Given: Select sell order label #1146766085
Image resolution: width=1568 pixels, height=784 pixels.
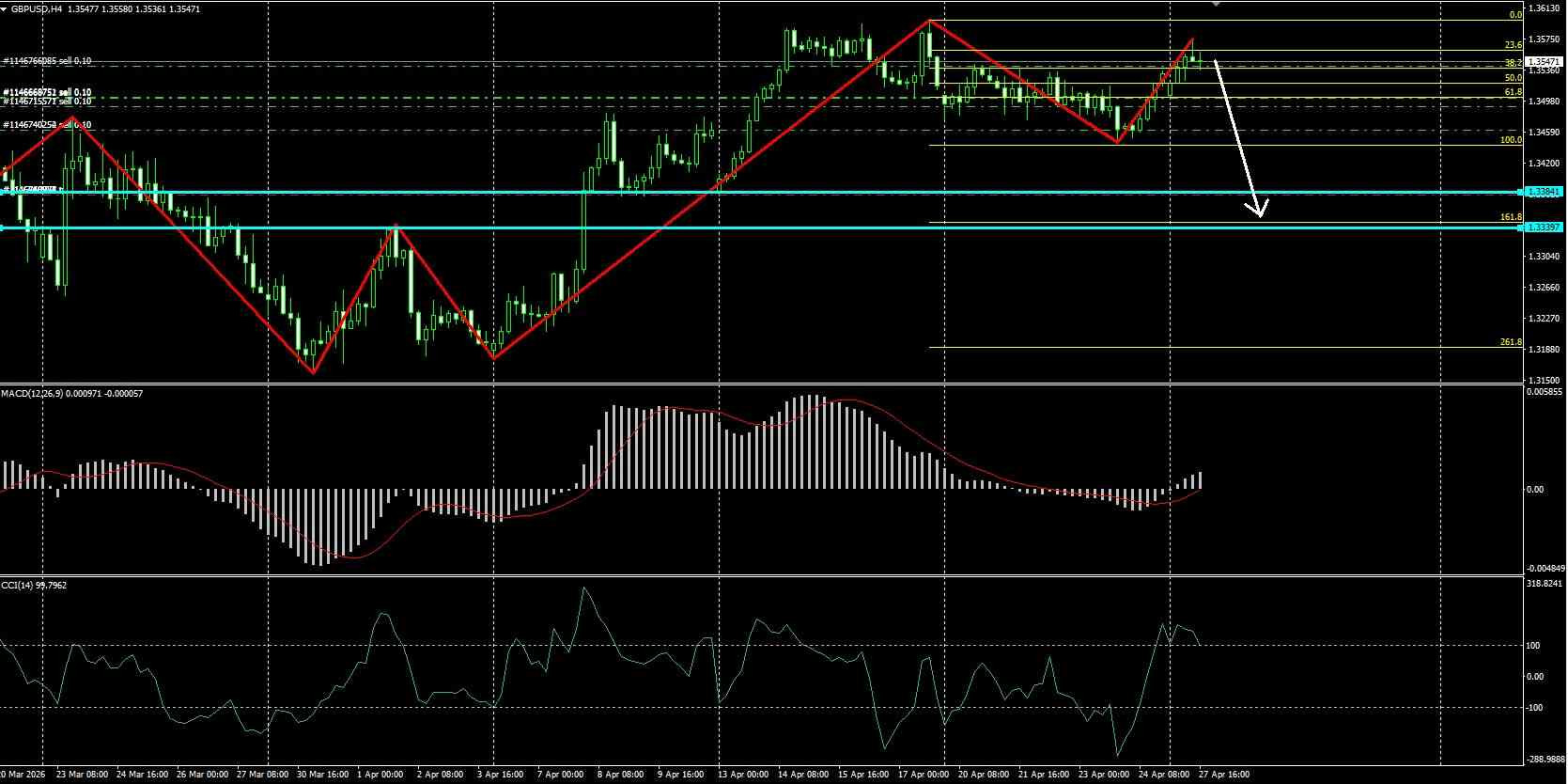Looking at the screenshot, I should pyautogui.click(x=48, y=61).
